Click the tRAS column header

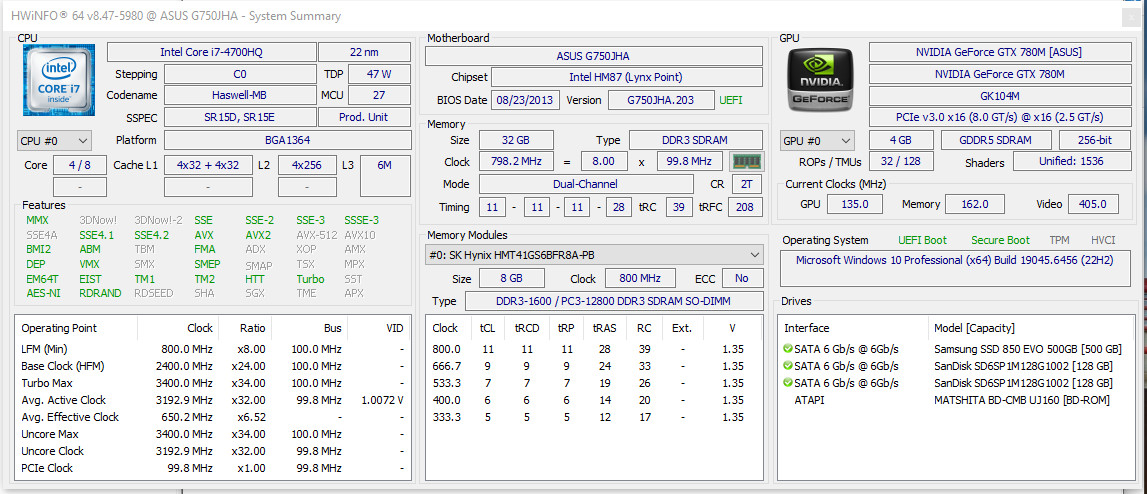click(x=604, y=328)
